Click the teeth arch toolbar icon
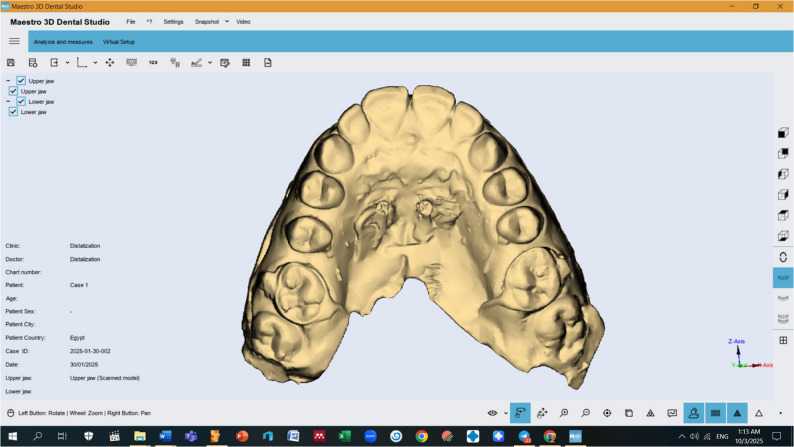The image size is (794, 447). click(x=132, y=63)
